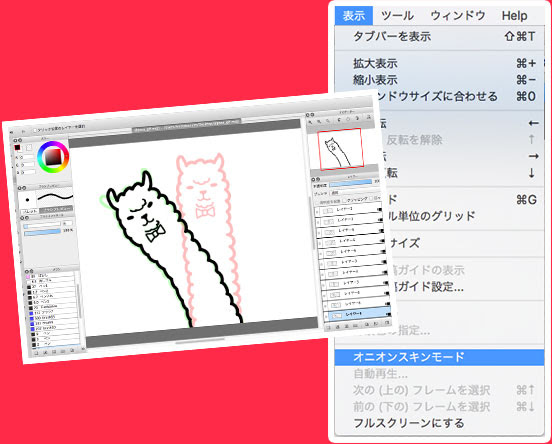The height and width of the screenshot is (444, 552).
Task: Switch to the パレット tab
Action: (29, 211)
